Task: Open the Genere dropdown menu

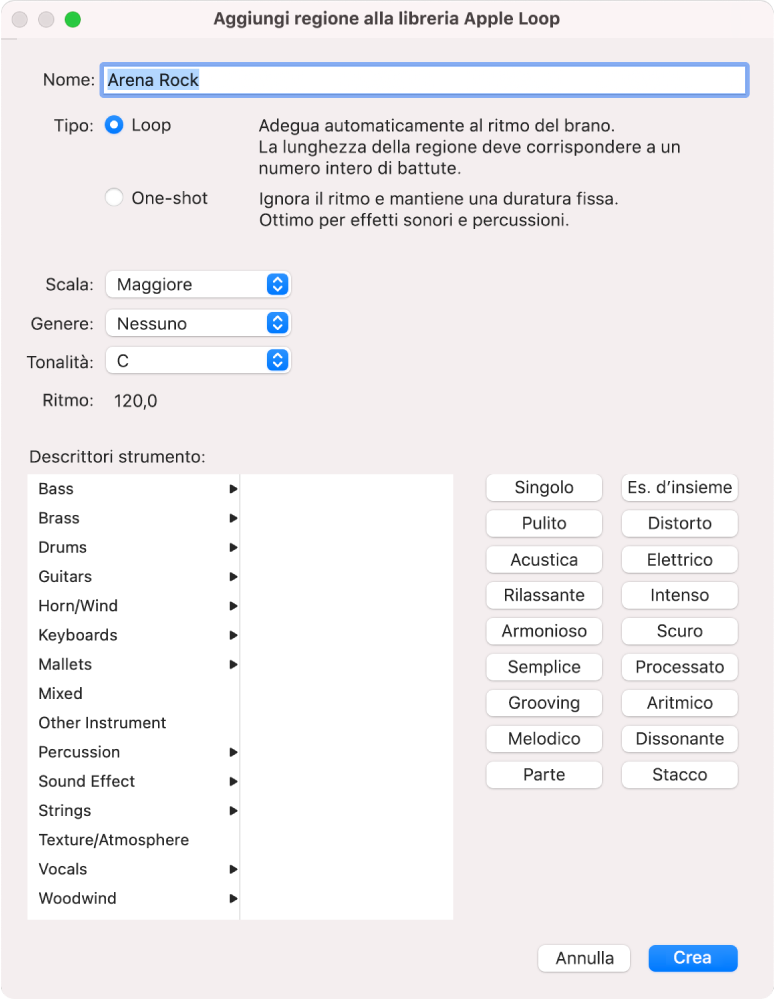Action: (x=197, y=324)
